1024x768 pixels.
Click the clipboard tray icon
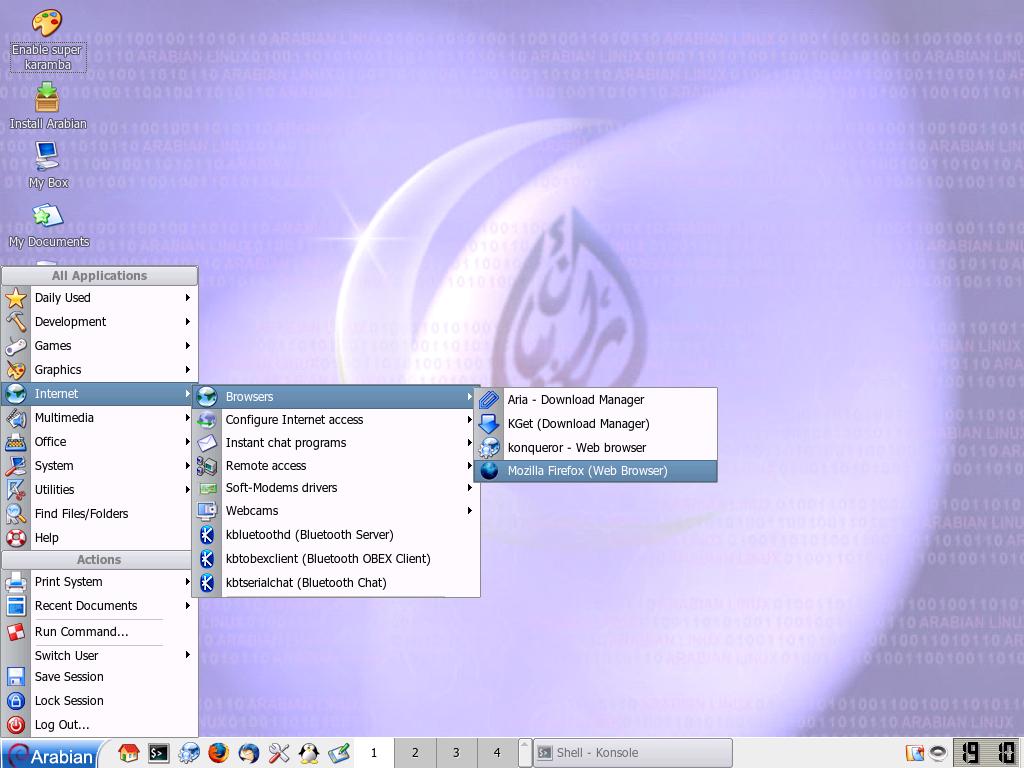point(914,754)
